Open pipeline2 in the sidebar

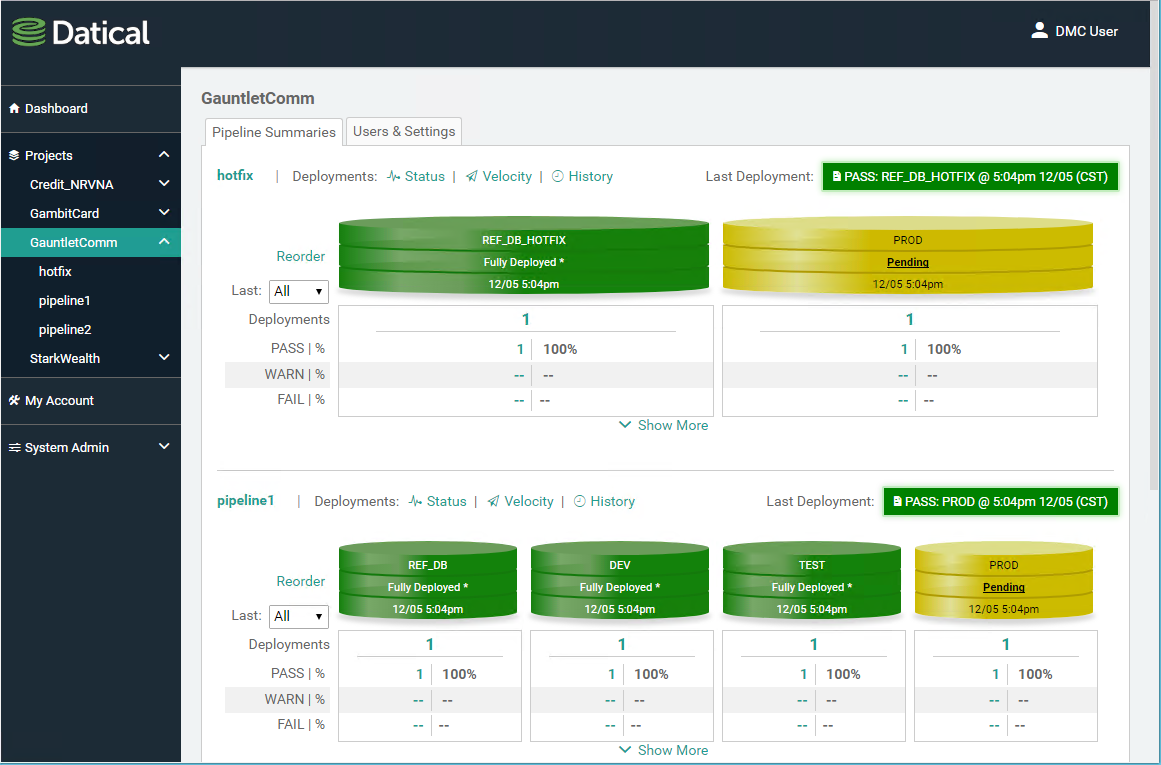point(65,329)
